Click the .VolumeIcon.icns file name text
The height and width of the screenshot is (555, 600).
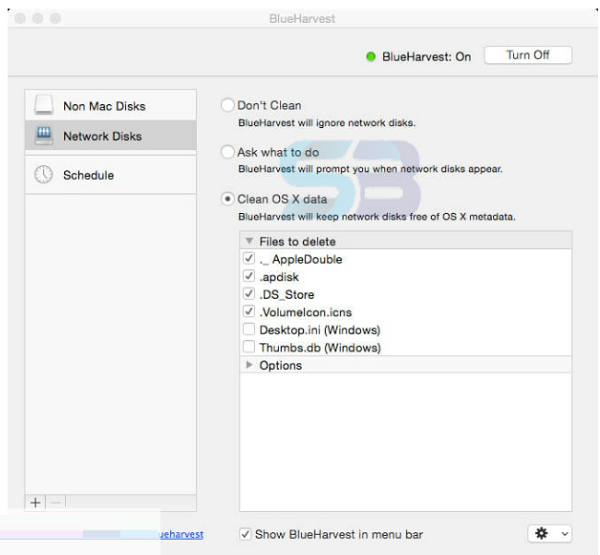[x=305, y=312]
